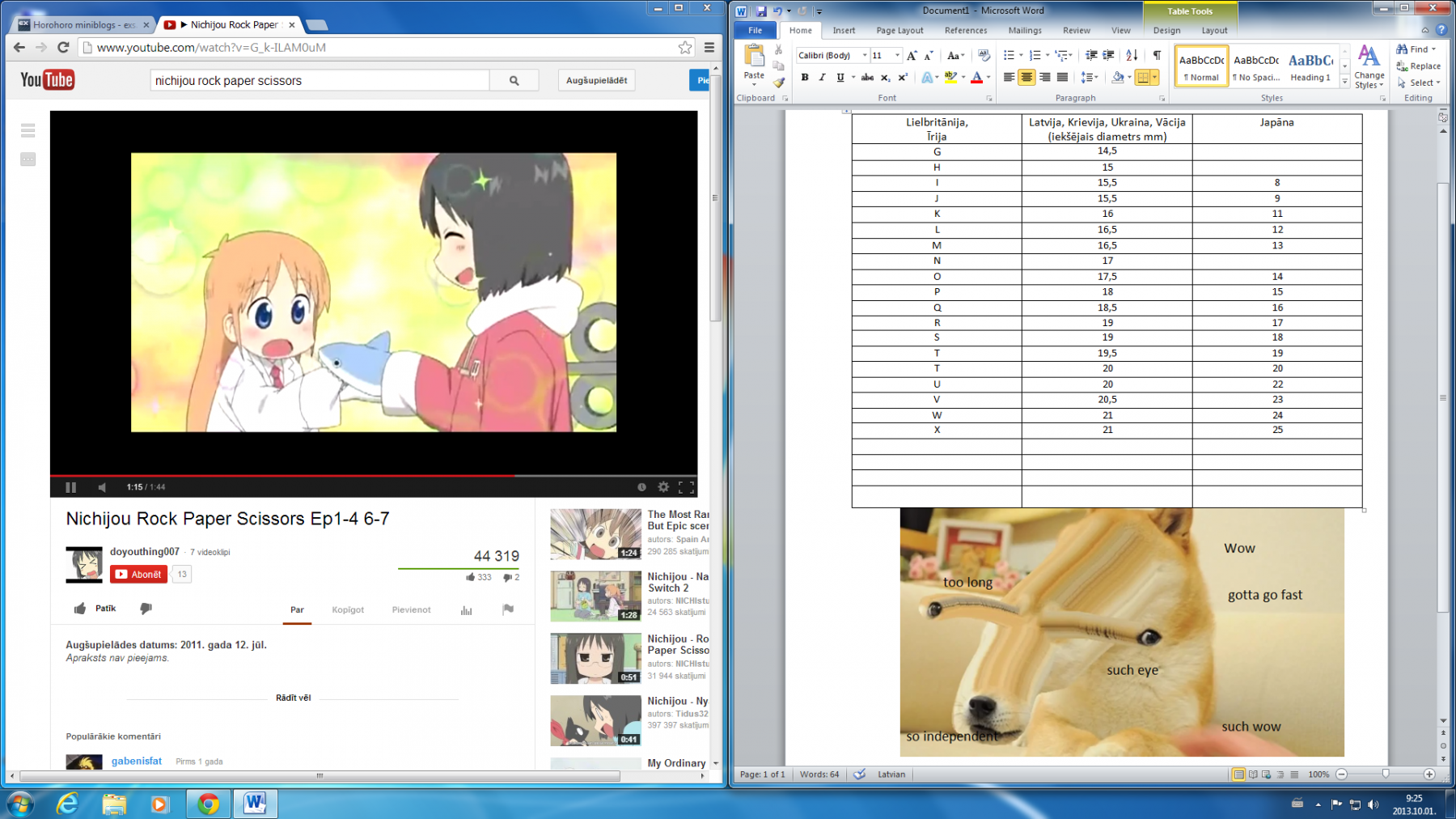Open the font name dropdown

pos(864,55)
